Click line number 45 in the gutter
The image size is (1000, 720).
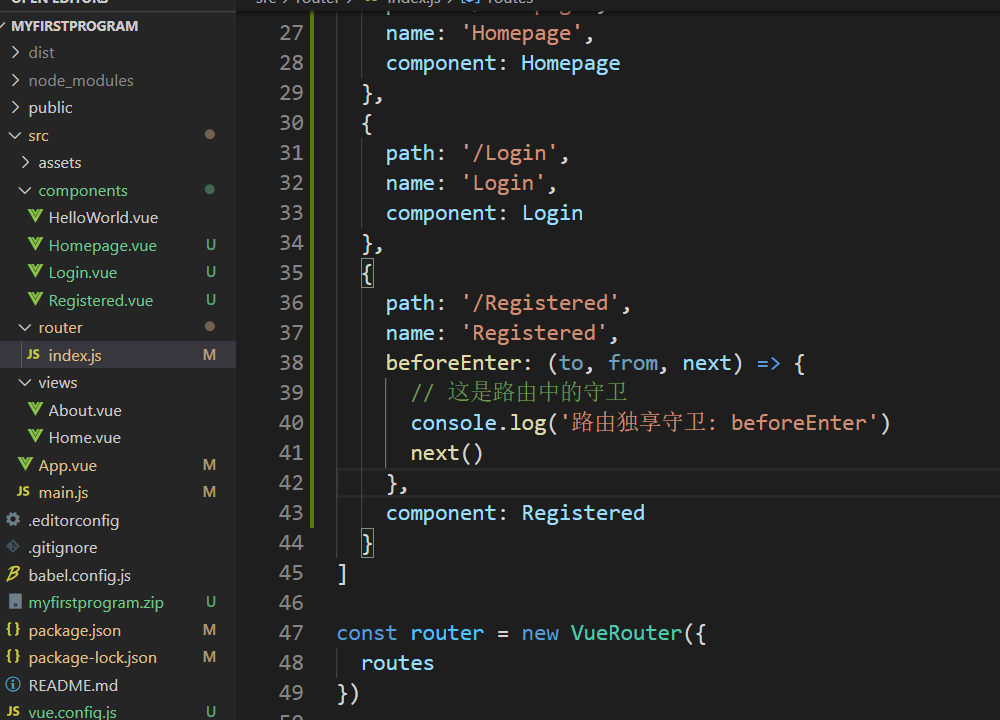point(291,573)
